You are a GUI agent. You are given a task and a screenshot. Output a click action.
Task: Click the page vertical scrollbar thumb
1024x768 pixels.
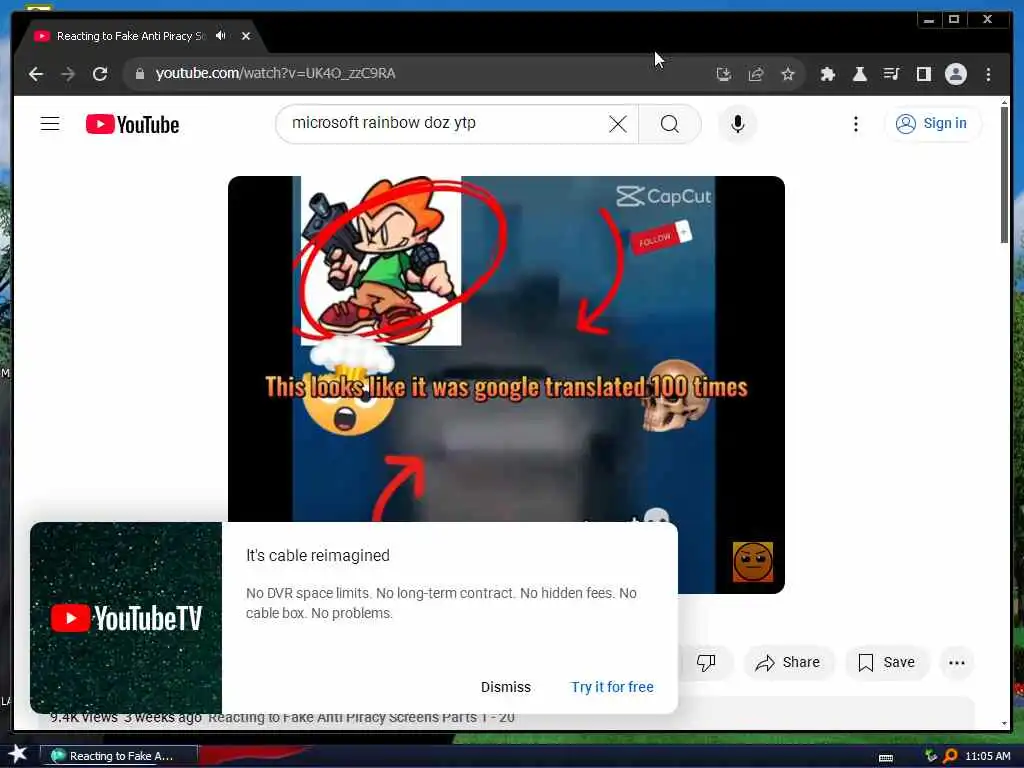1004,175
